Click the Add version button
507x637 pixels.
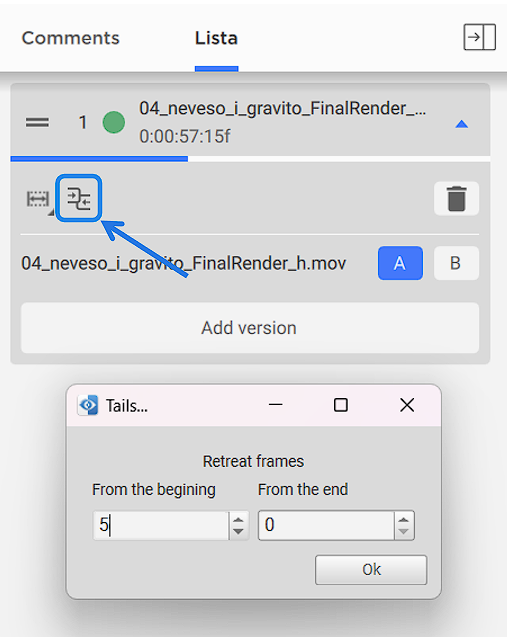point(250,328)
